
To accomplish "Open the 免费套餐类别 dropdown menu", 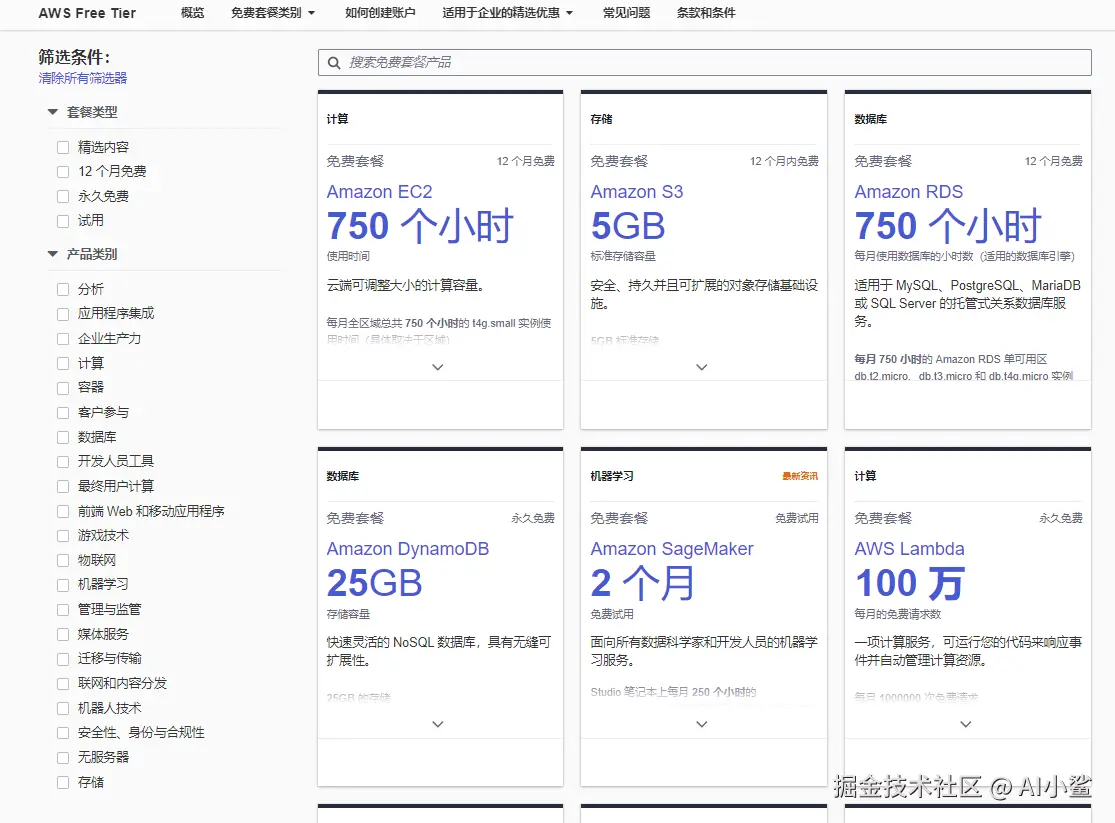I will coord(272,13).
